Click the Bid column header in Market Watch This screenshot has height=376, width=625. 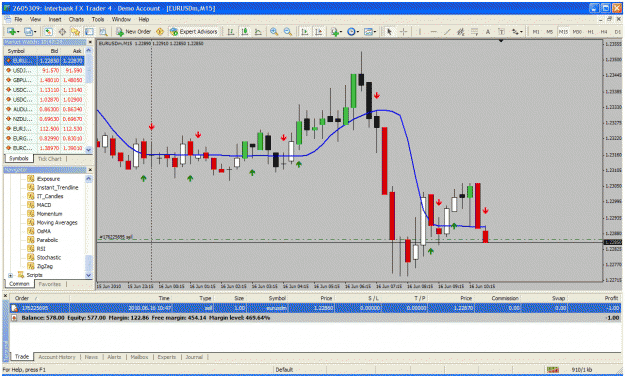pyautogui.click(x=54, y=51)
